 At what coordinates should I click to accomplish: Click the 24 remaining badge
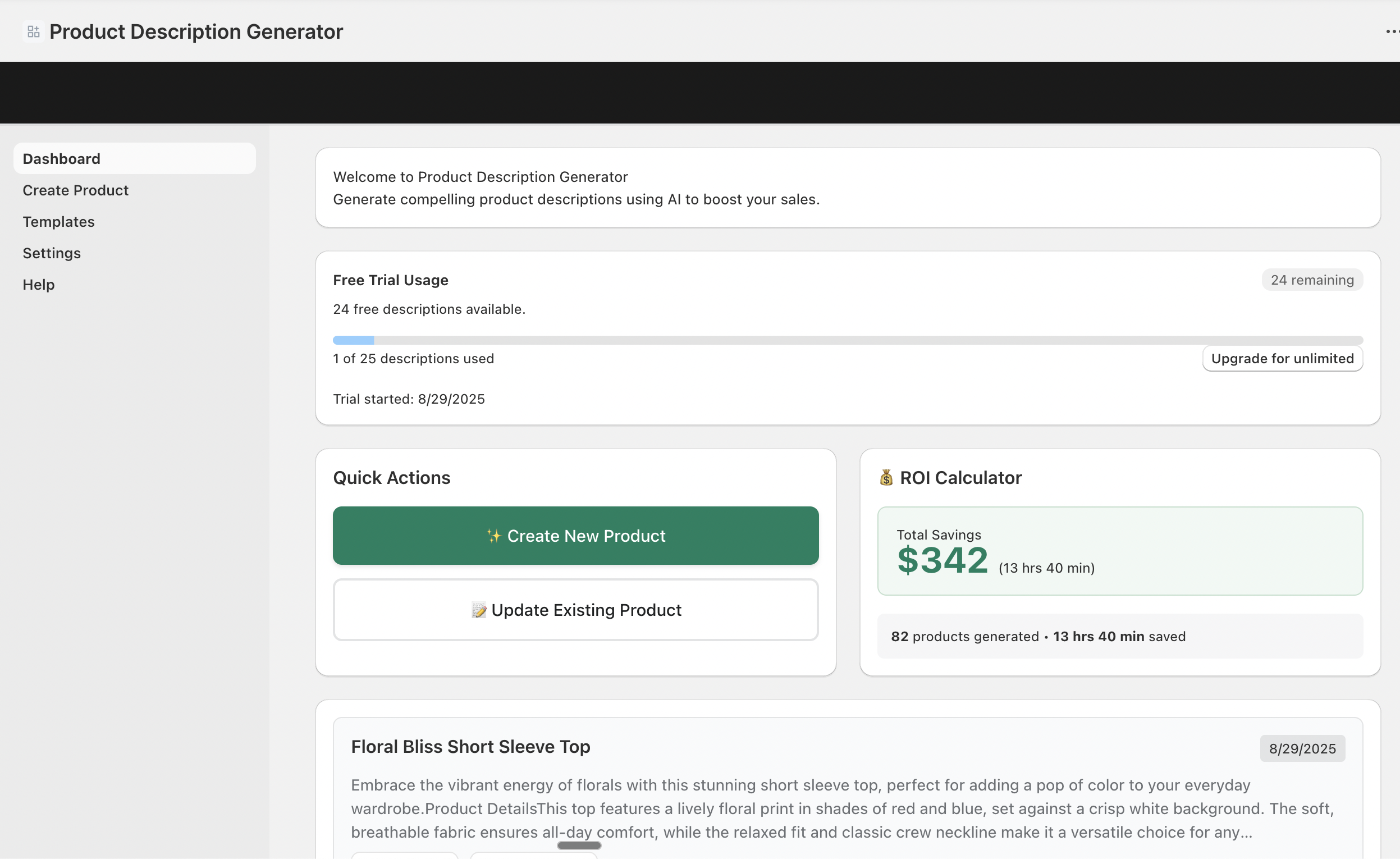click(1312, 280)
